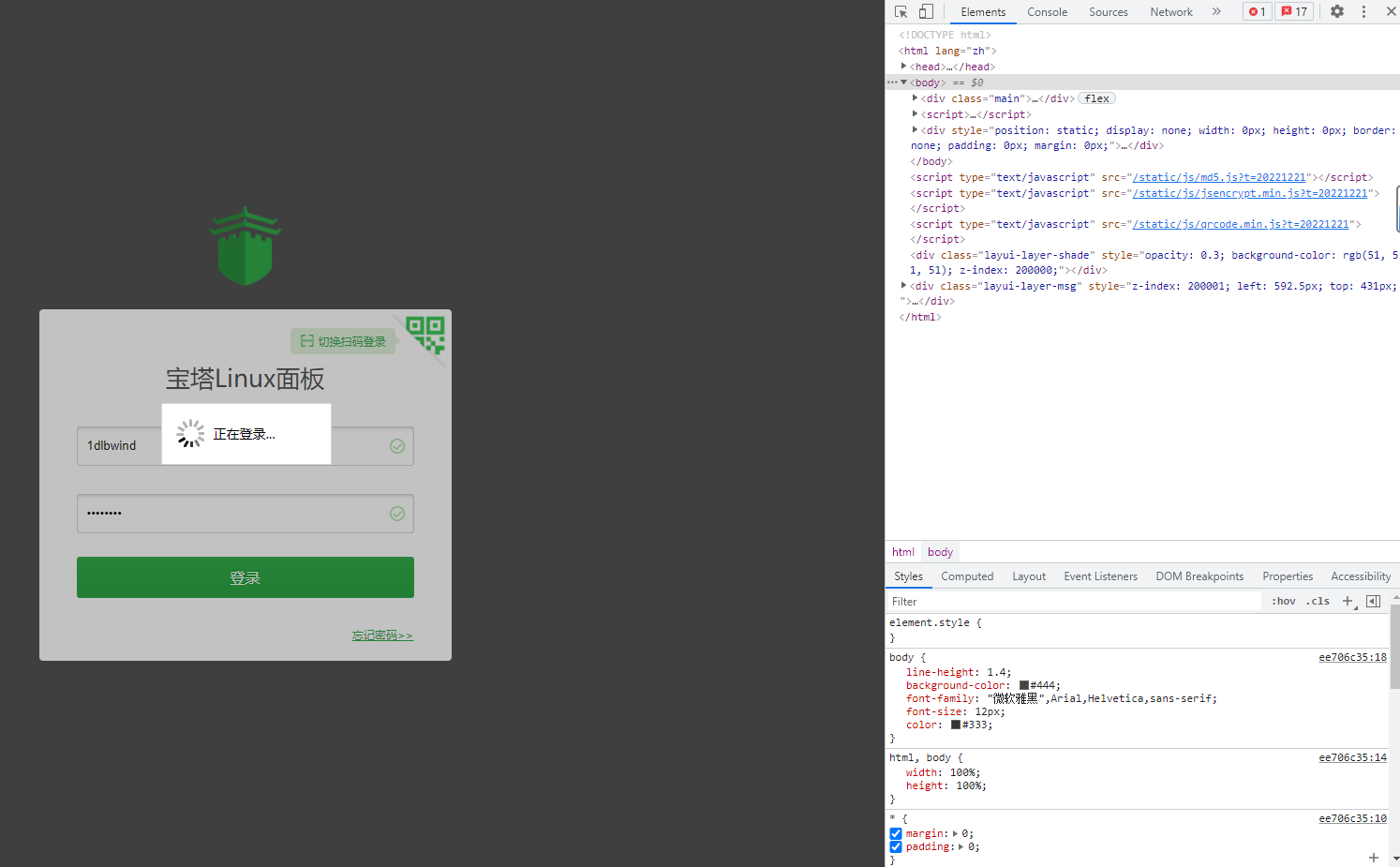Select the Styles tab
This screenshot has width=1400, height=867.
click(x=908, y=576)
